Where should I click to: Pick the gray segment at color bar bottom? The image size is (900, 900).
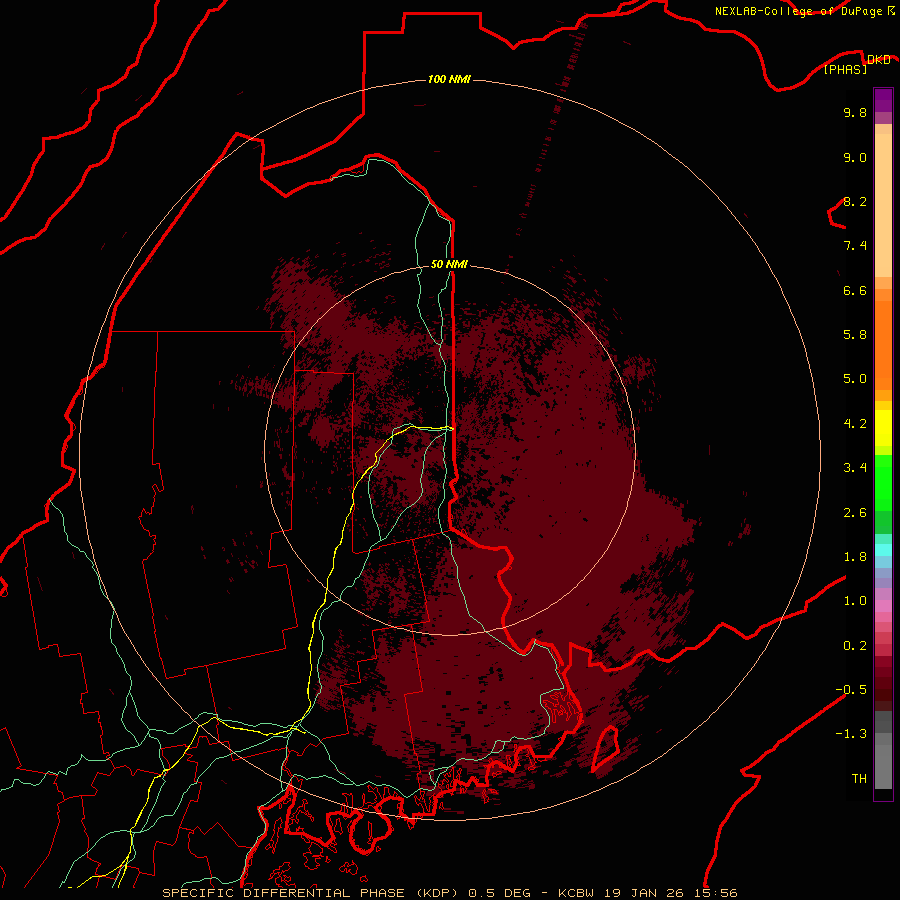click(883, 767)
